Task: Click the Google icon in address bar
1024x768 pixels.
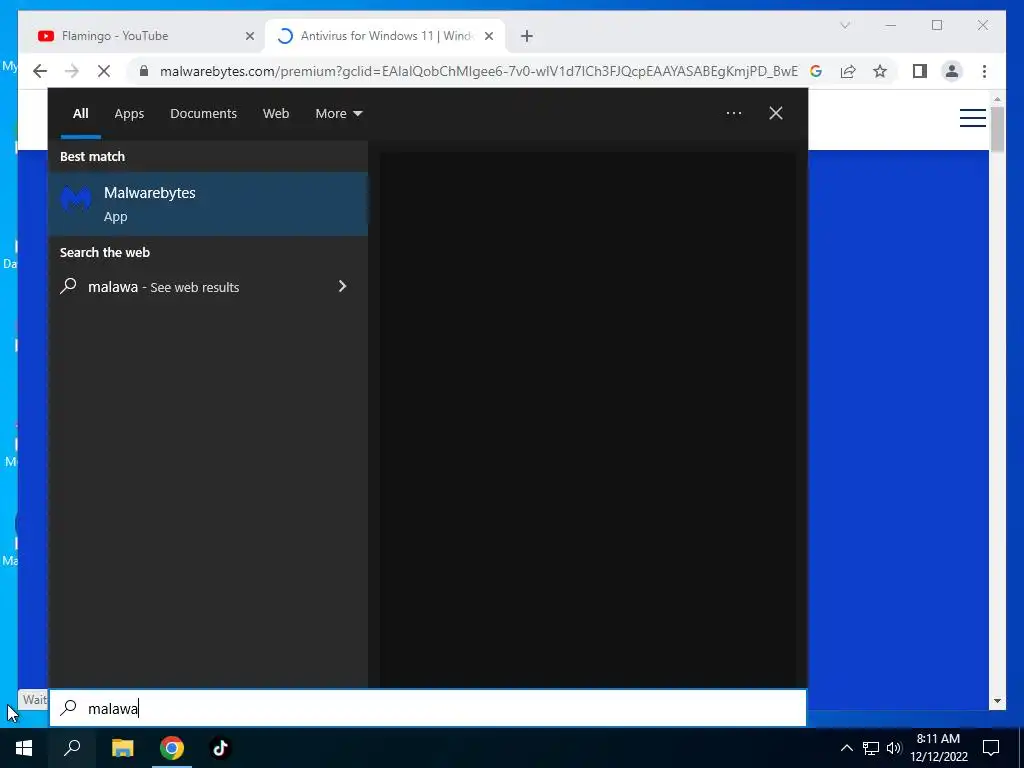Action: (816, 71)
